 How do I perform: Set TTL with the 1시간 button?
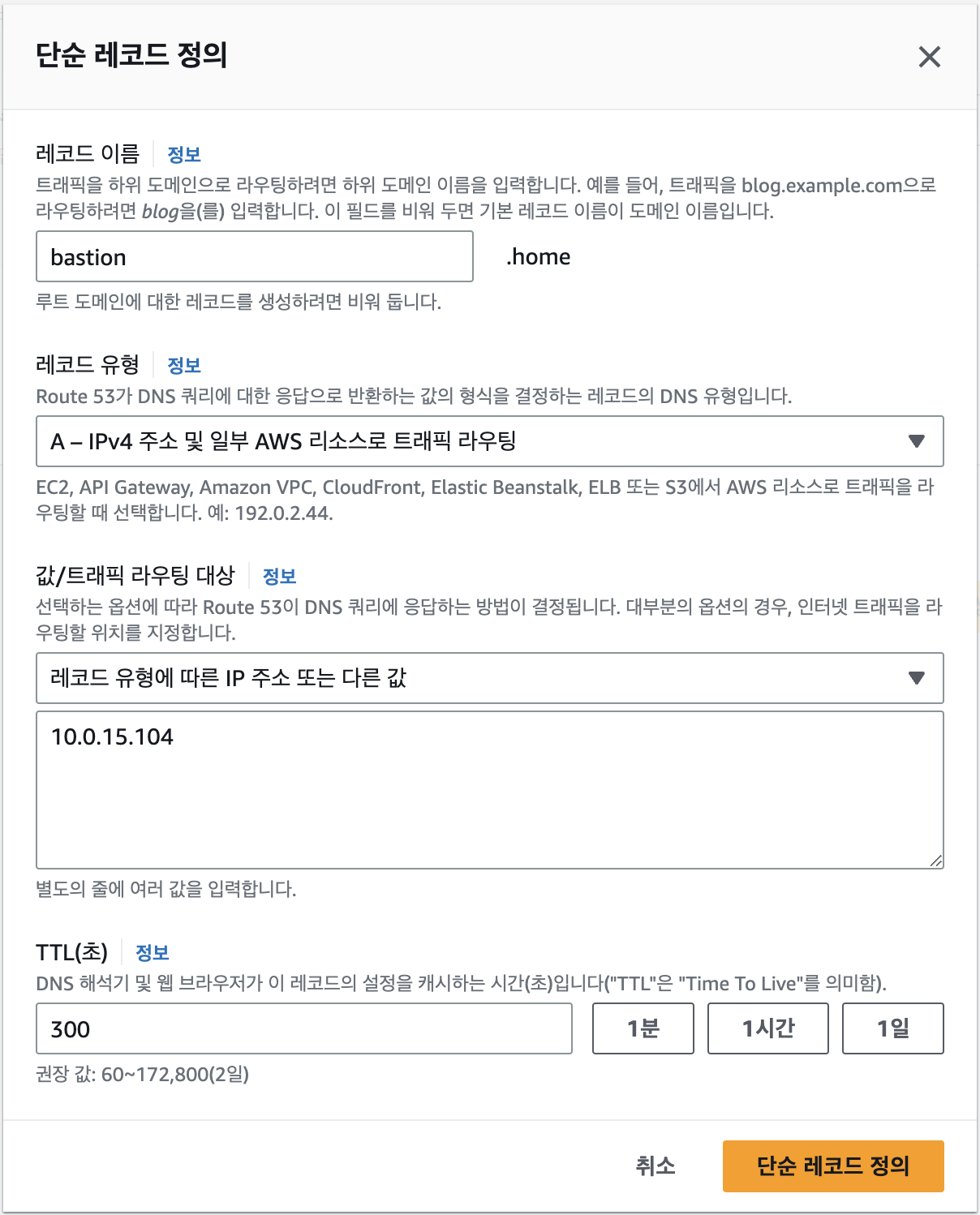[767, 1028]
